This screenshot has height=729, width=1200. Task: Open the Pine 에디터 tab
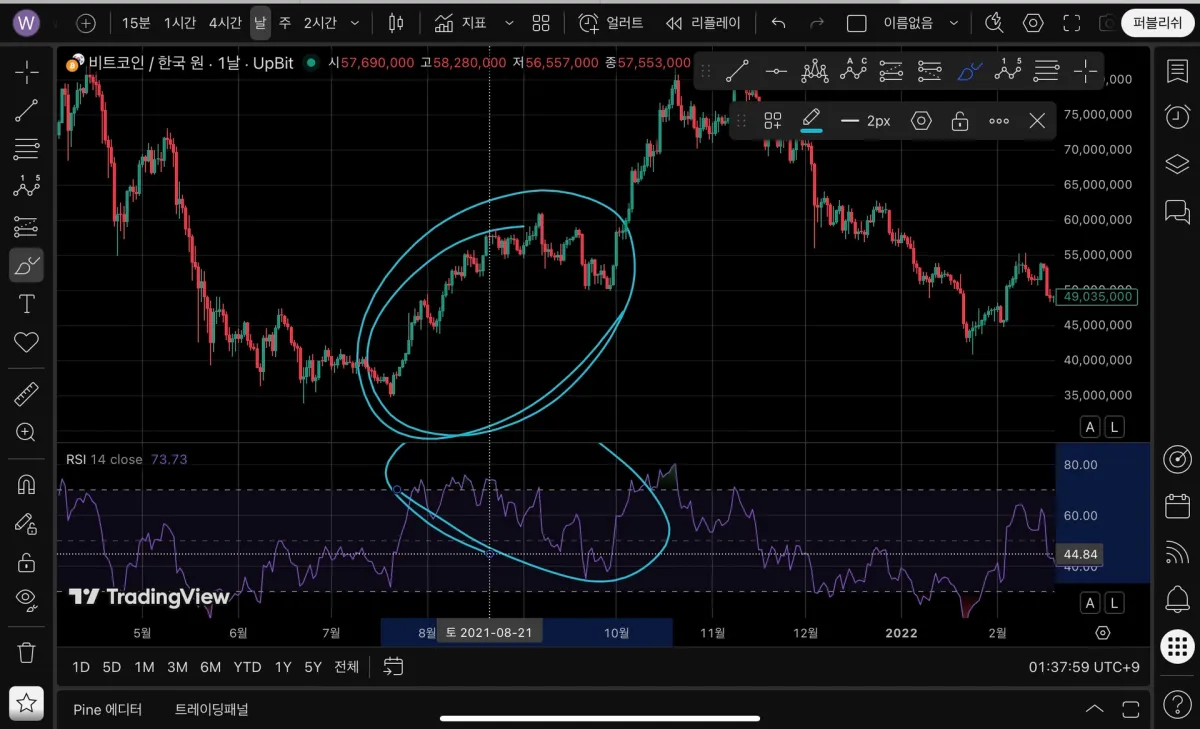[x=107, y=709]
